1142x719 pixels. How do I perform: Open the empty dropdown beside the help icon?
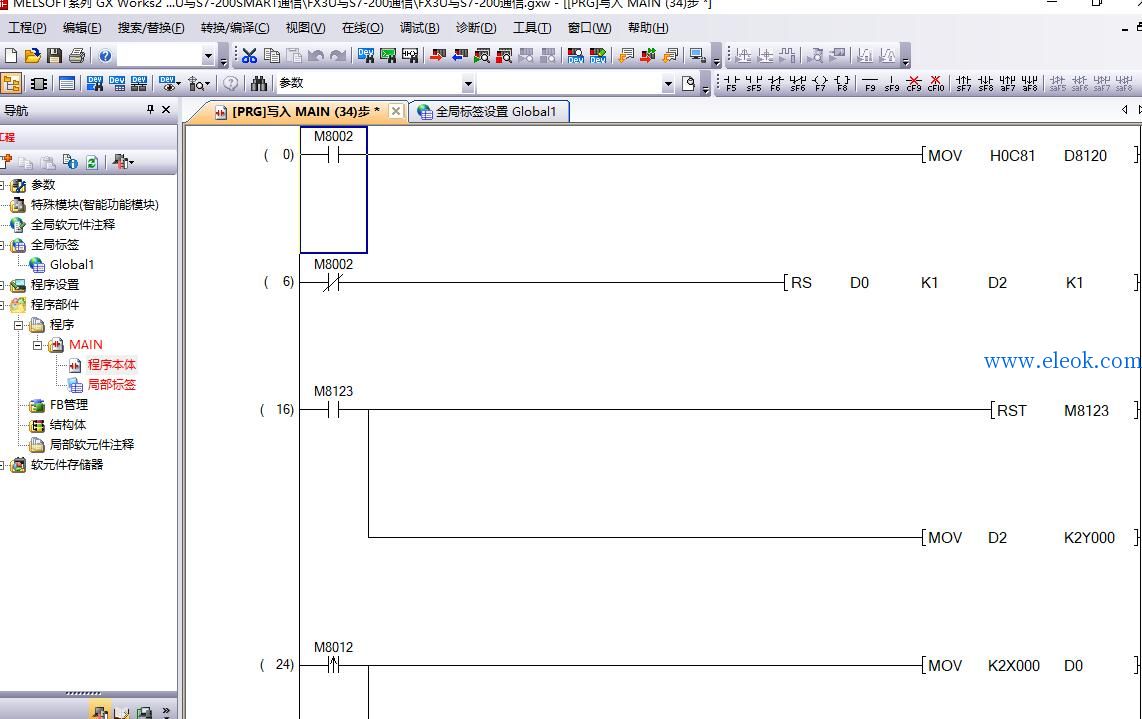point(208,55)
